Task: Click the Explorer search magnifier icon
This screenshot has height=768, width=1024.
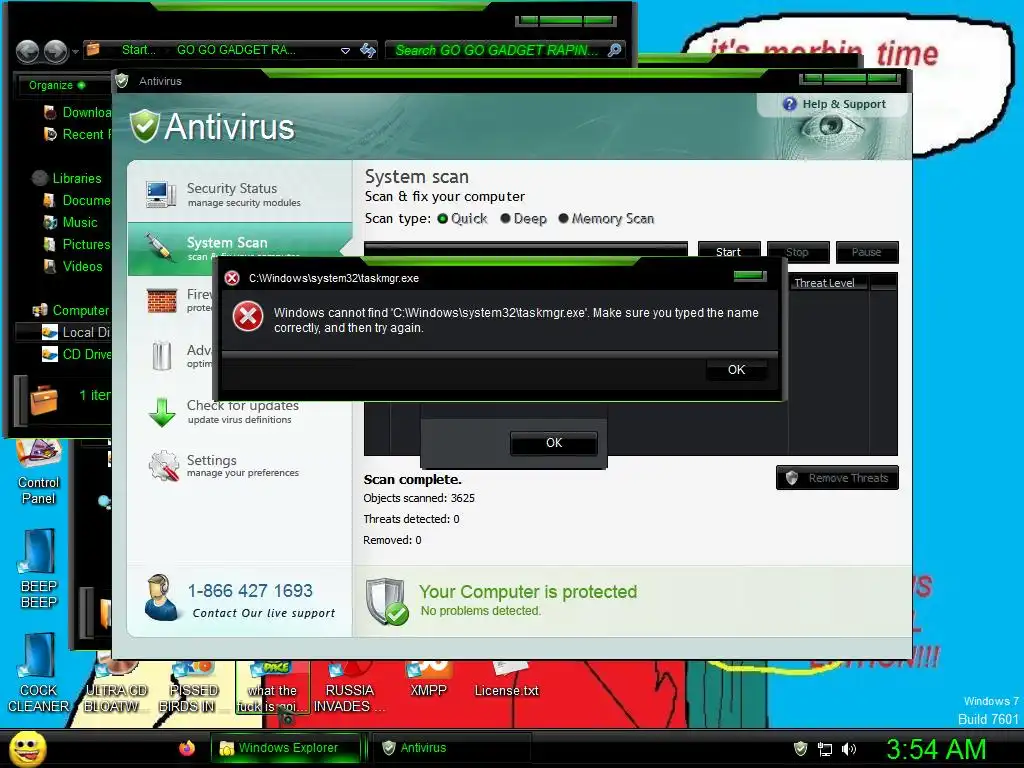Action: click(x=615, y=50)
